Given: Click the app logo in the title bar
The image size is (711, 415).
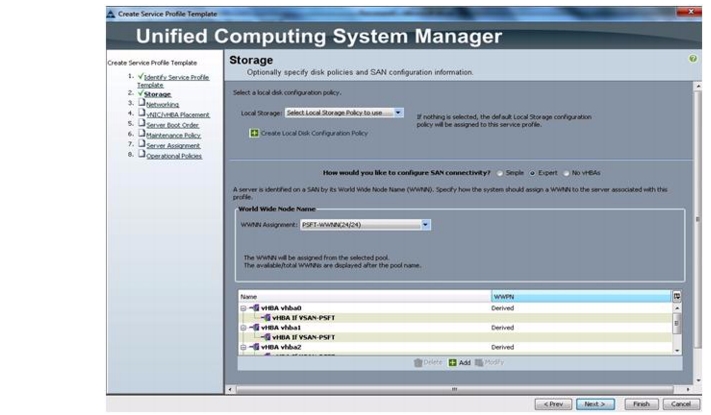Looking at the screenshot, I should tap(111, 14).
